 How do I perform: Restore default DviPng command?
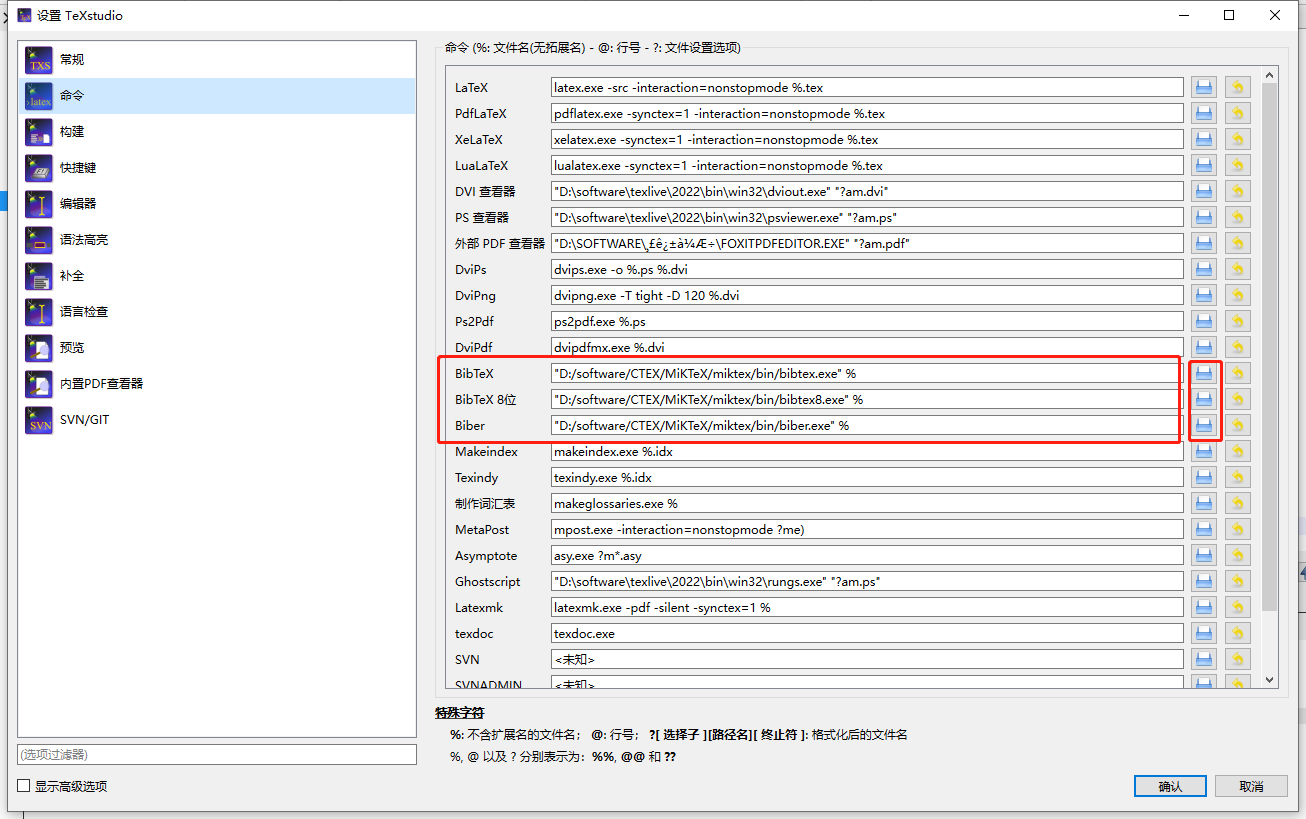pos(1237,294)
